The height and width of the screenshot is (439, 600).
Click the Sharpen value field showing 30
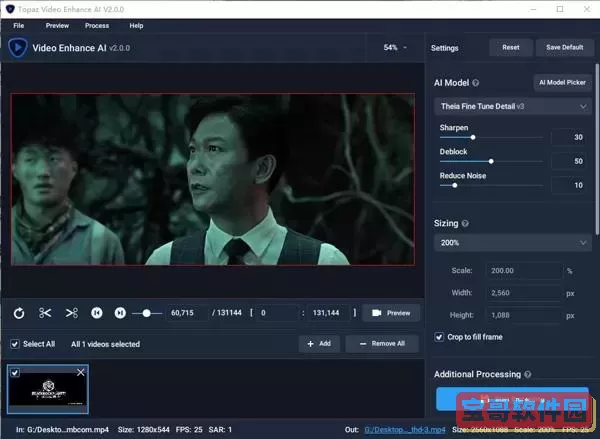[x=568, y=137]
